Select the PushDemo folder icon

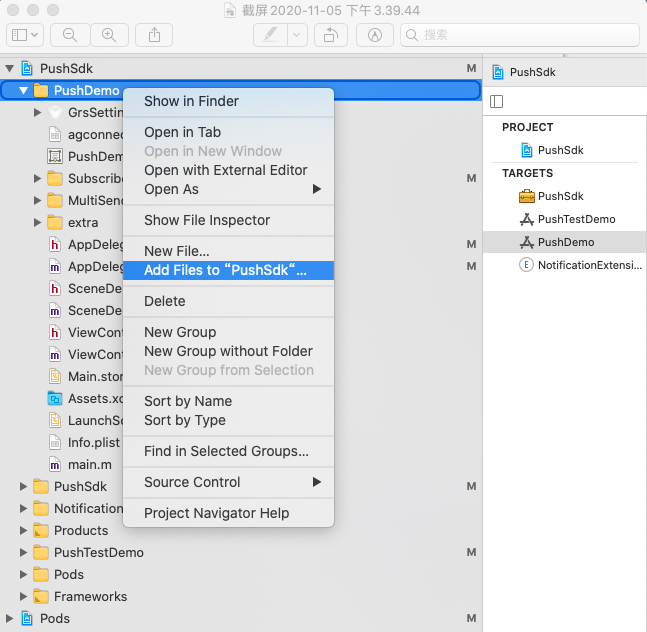click(x=41, y=90)
